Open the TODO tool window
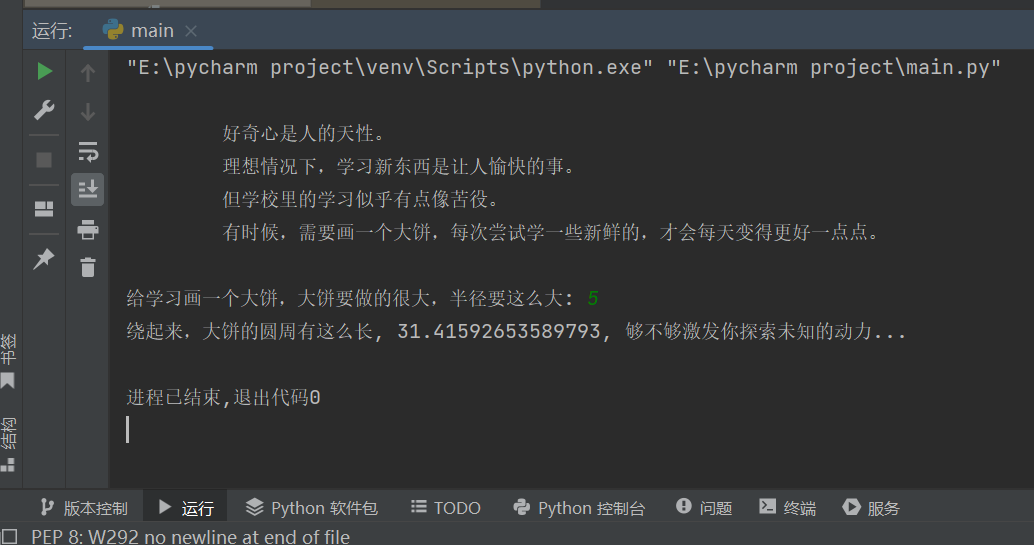Screen dimensions: 1034x545 pyautogui.click(x=446, y=508)
